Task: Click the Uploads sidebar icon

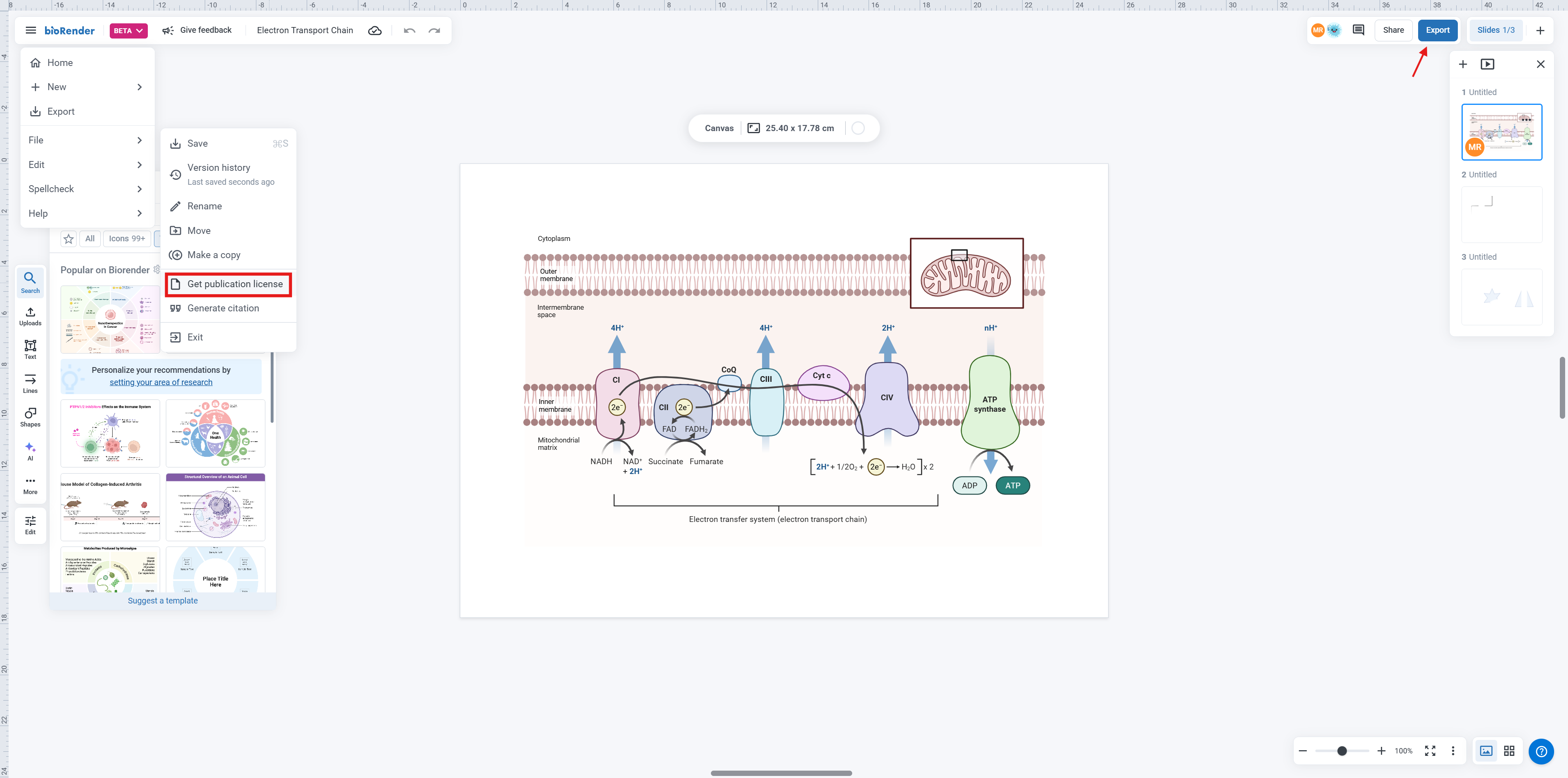Action: coord(30,316)
